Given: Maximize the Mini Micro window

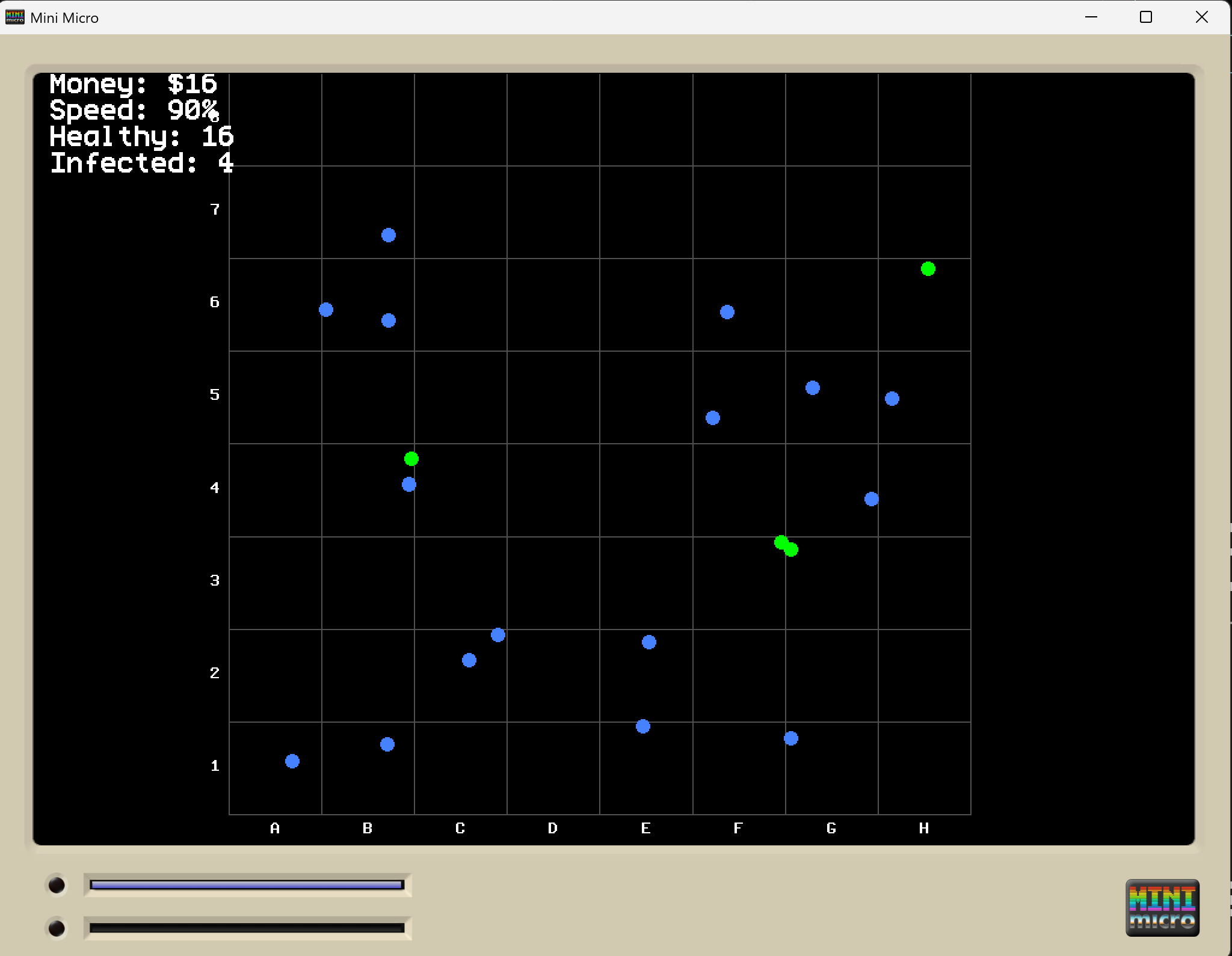Looking at the screenshot, I should [1146, 17].
